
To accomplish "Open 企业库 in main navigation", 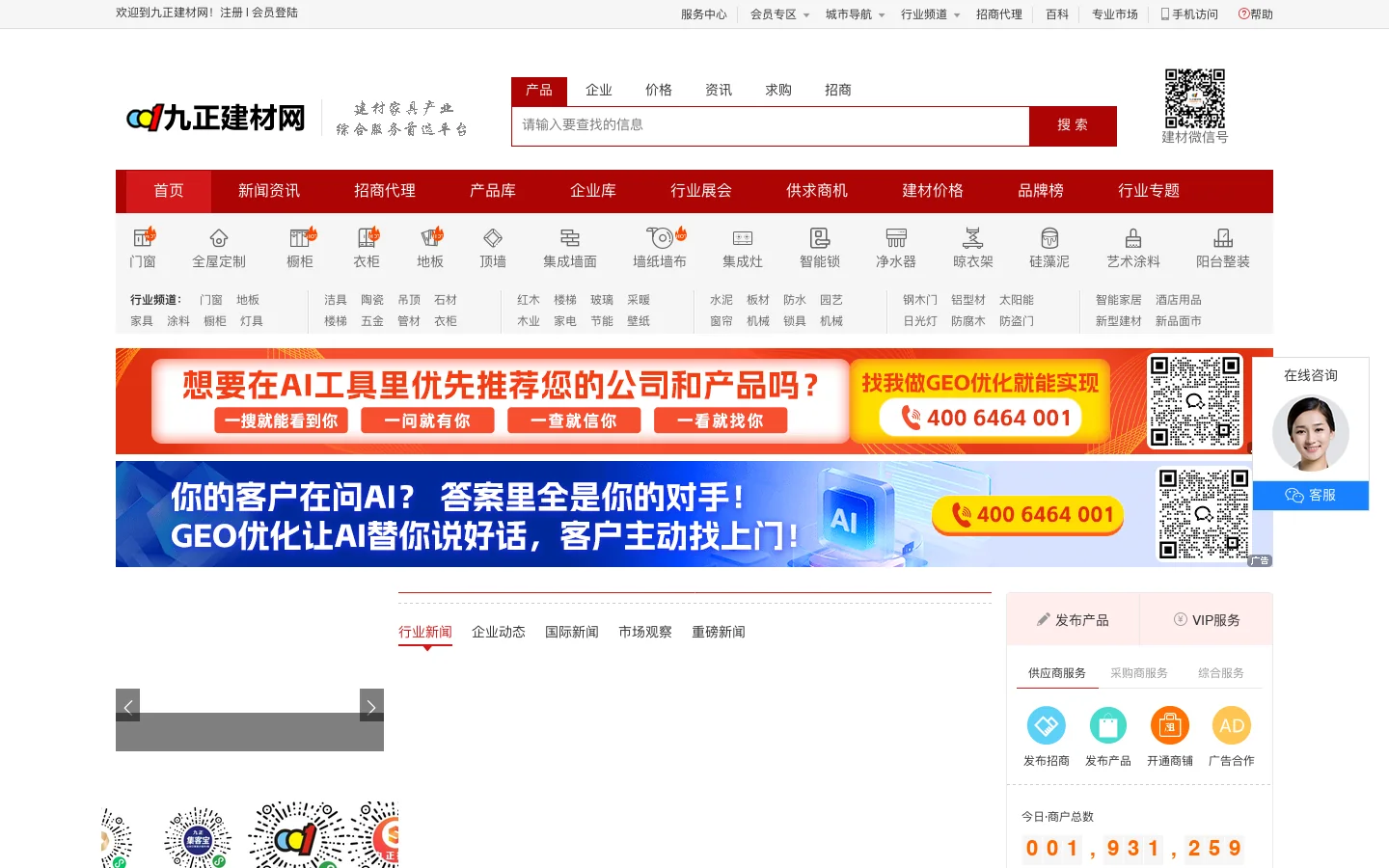I will click(x=593, y=191).
